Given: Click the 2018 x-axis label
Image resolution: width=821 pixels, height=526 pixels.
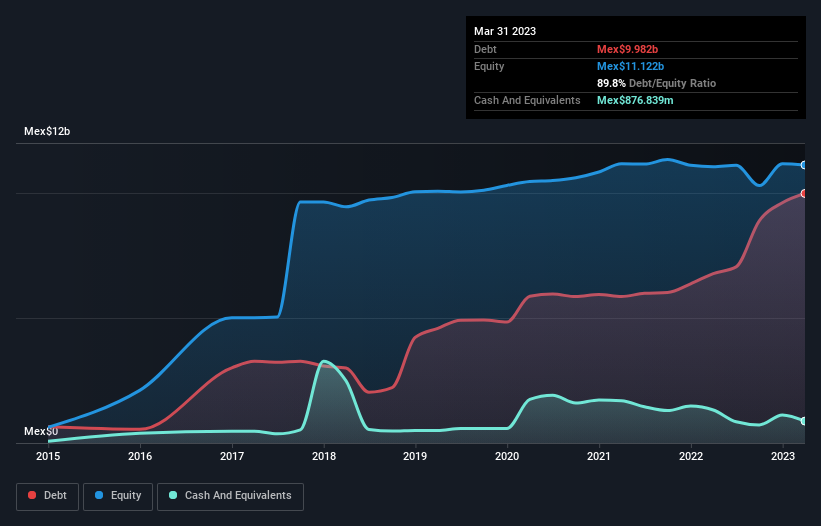Looking at the screenshot, I should pos(324,456).
